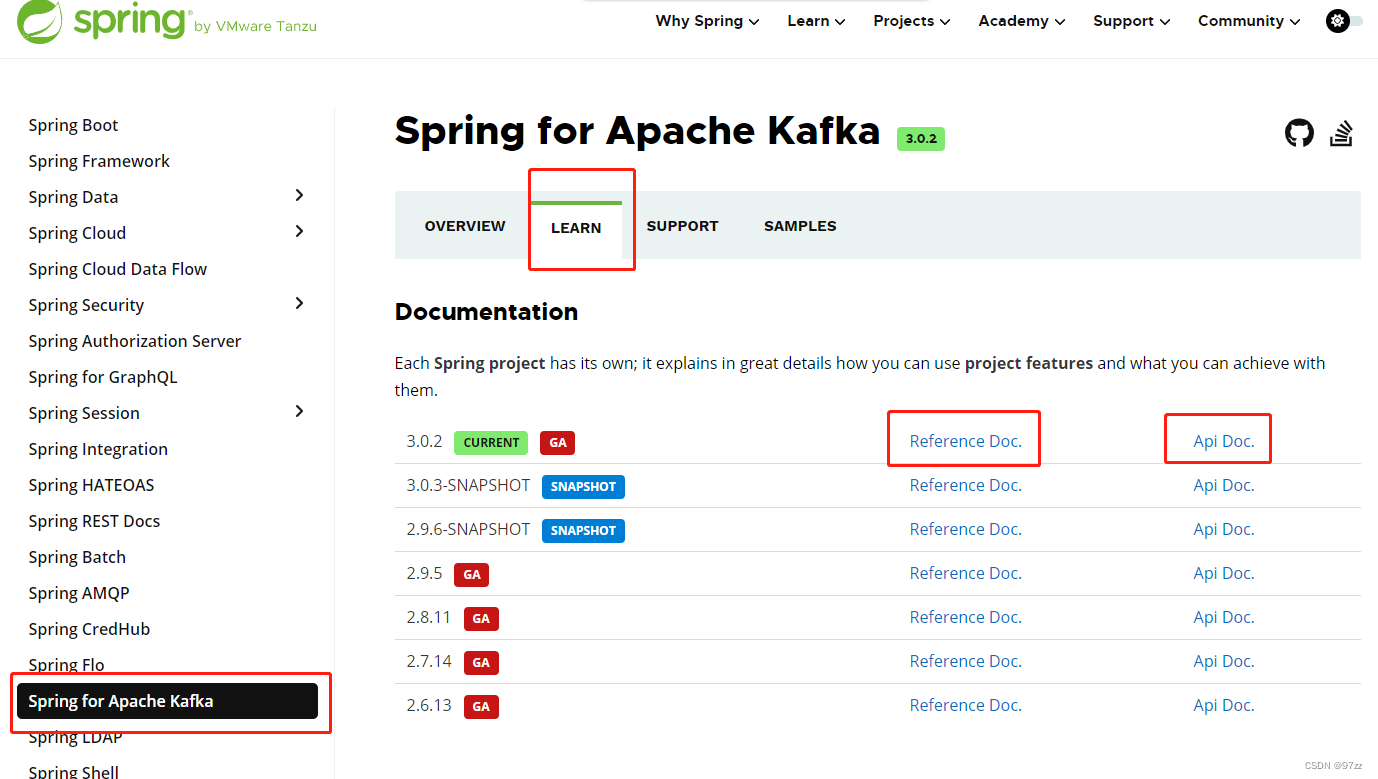Open Api Doc for 2.7.14
Viewport: 1378px width, 779px height.
(1223, 661)
